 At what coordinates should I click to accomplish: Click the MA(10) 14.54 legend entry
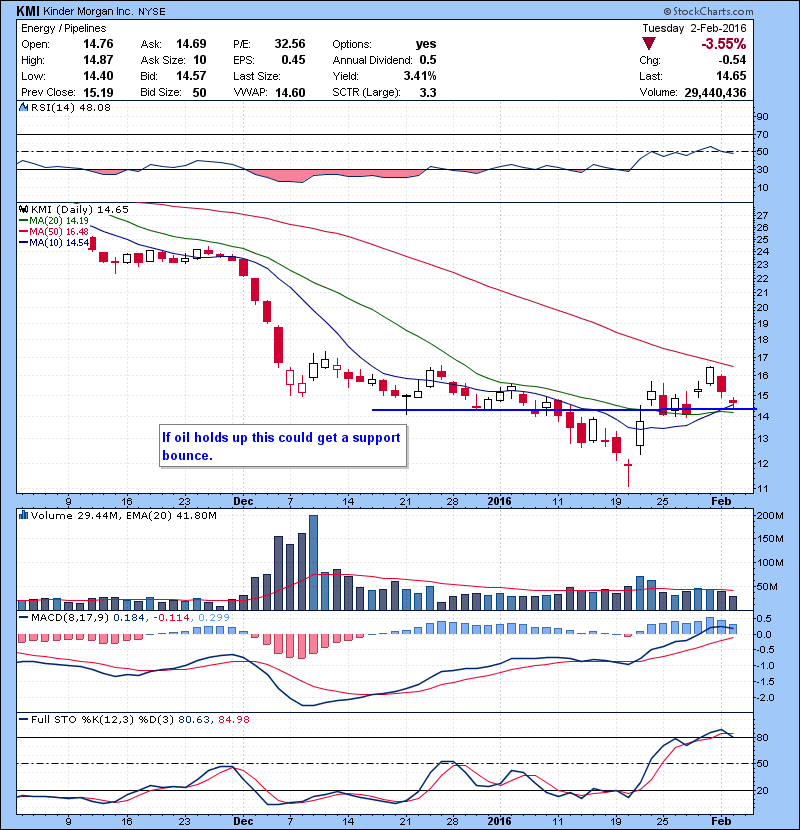53,243
